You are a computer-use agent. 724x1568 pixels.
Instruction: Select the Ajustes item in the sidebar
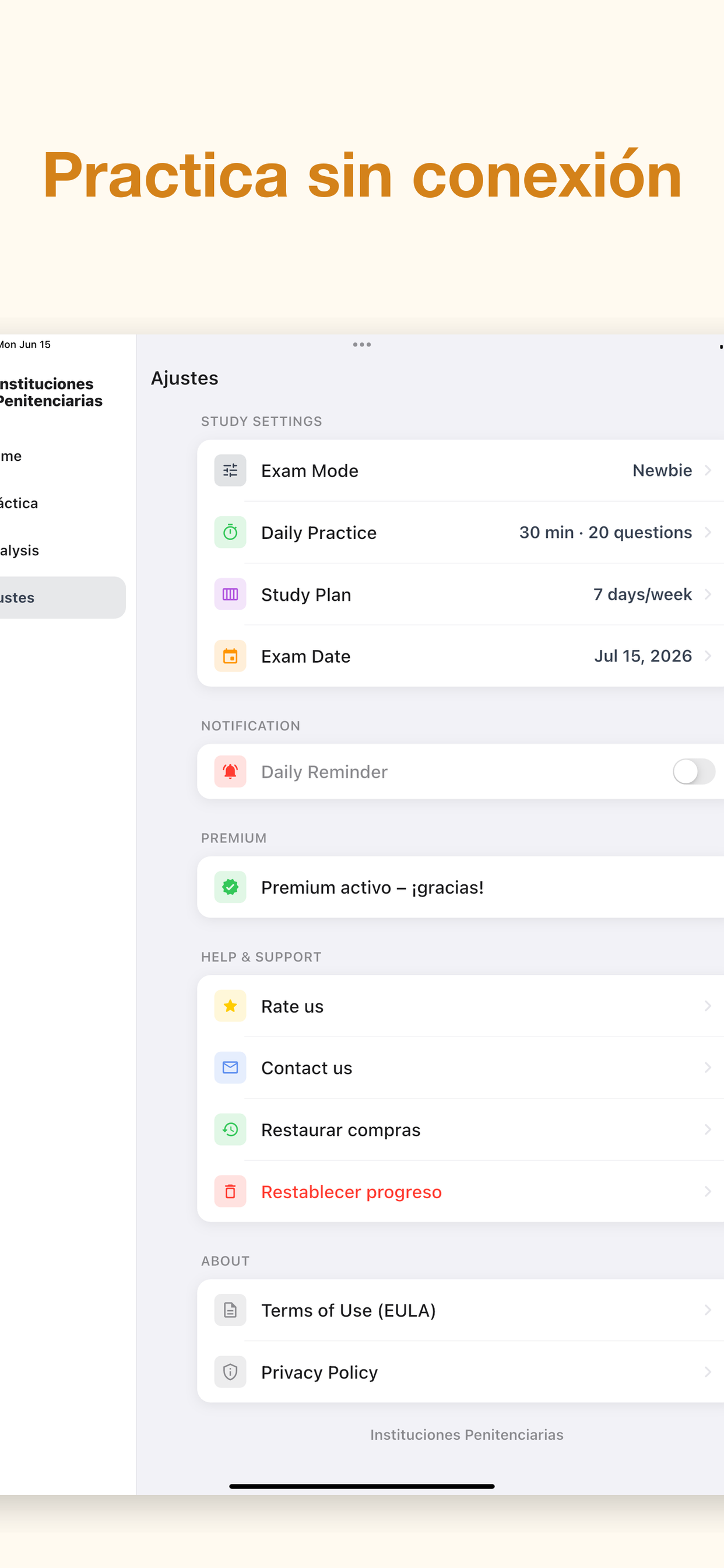pos(62,598)
